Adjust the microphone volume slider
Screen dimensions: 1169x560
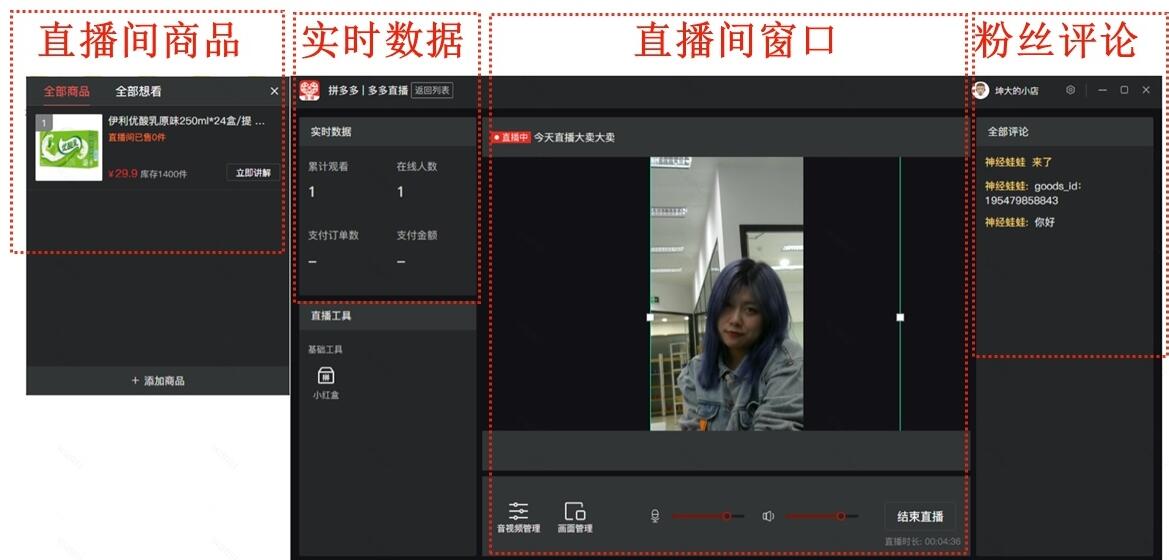pyautogui.click(x=726, y=516)
